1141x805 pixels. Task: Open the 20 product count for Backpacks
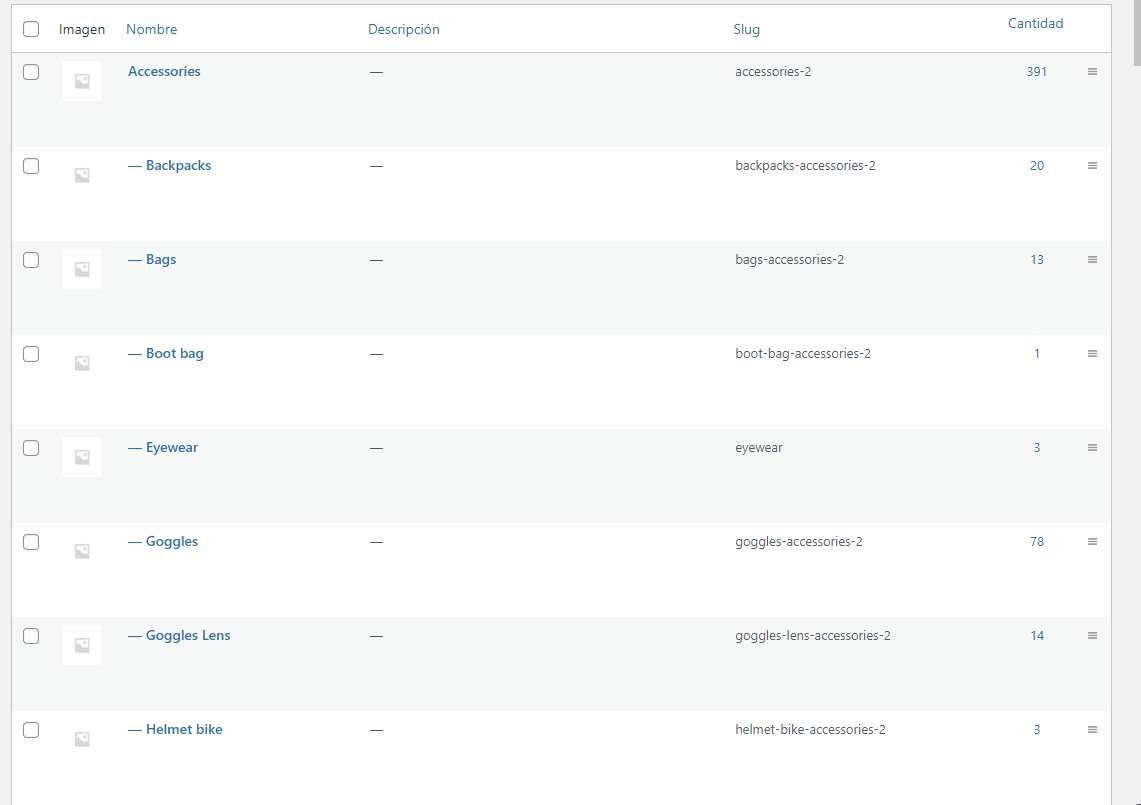pos(1037,165)
